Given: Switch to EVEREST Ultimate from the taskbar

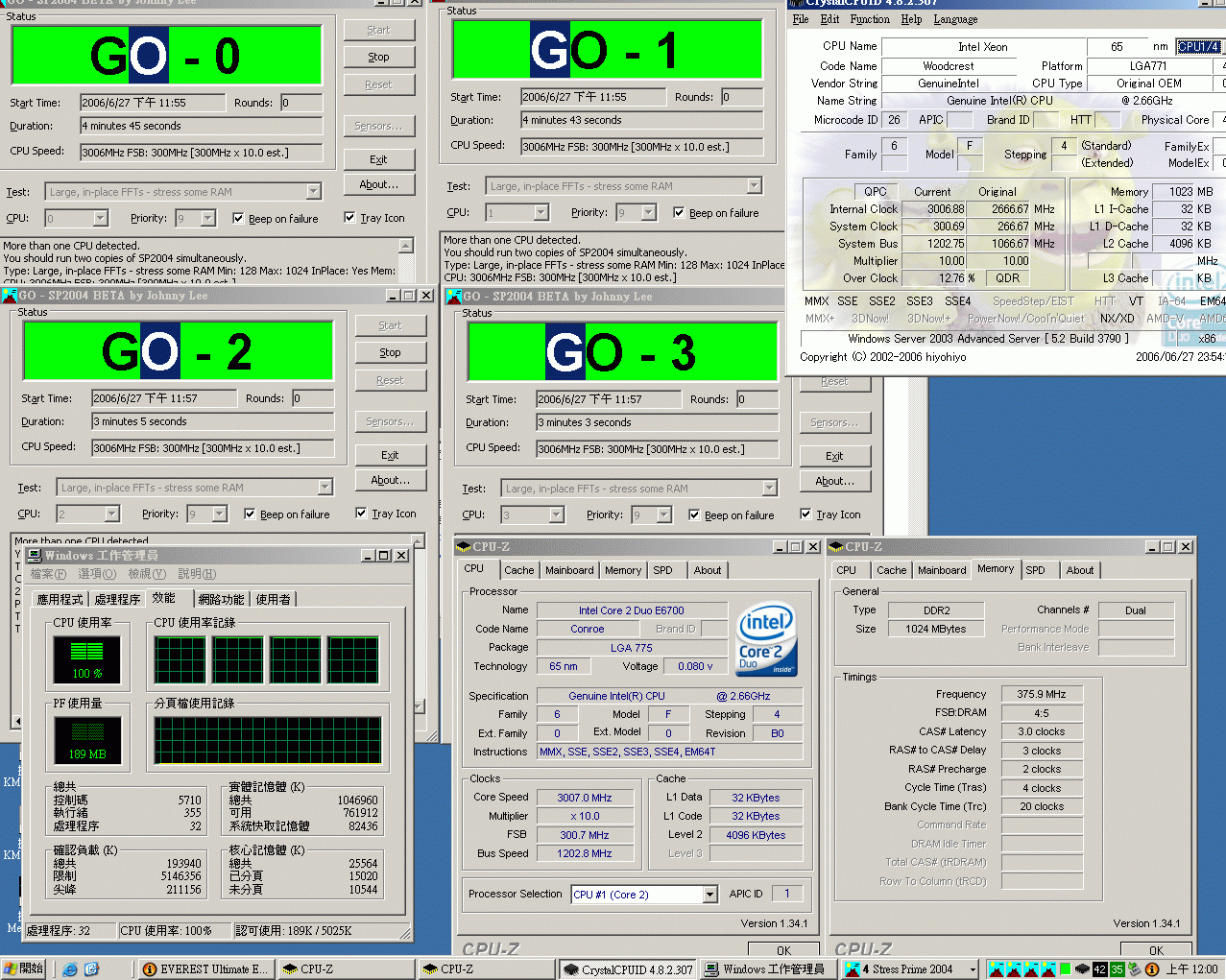Looking at the screenshot, I should click(206, 969).
